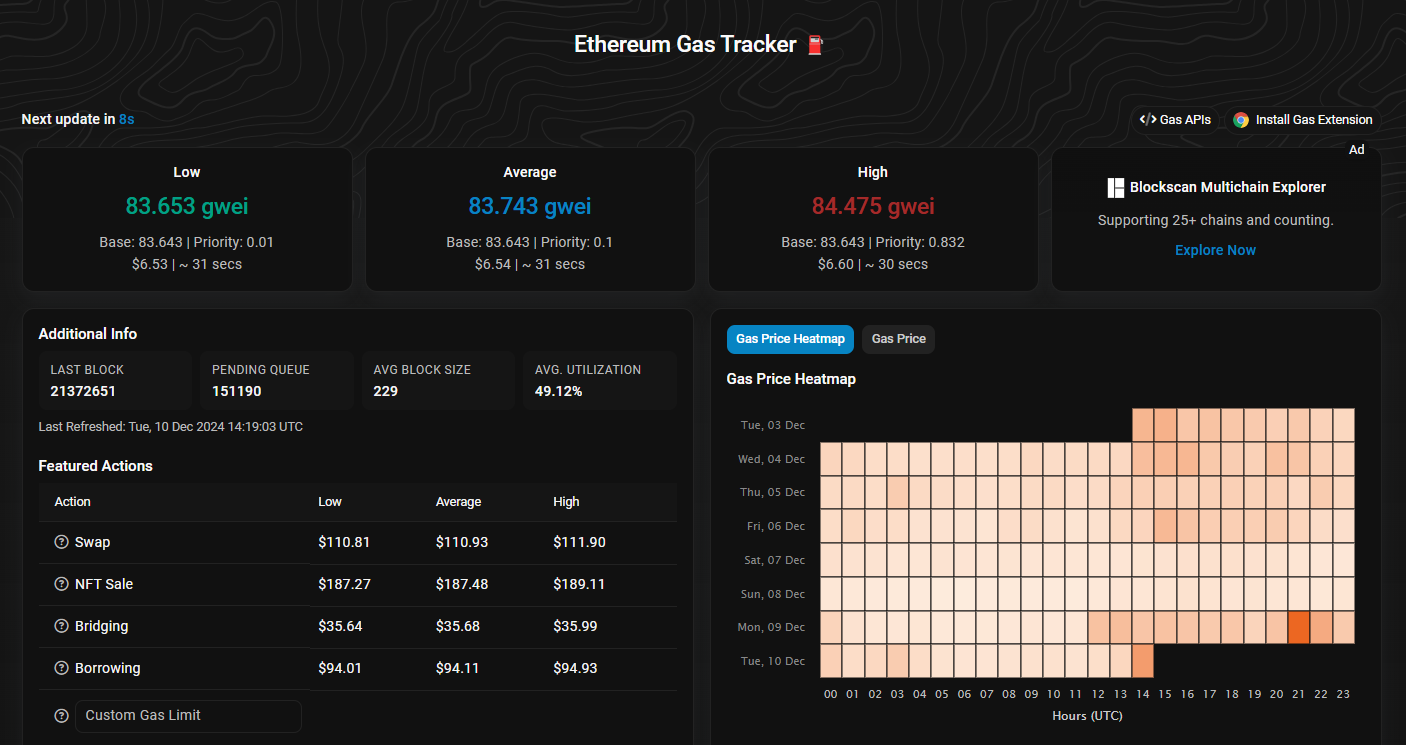
Task: Click the Bridging action label
Action: (101, 626)
